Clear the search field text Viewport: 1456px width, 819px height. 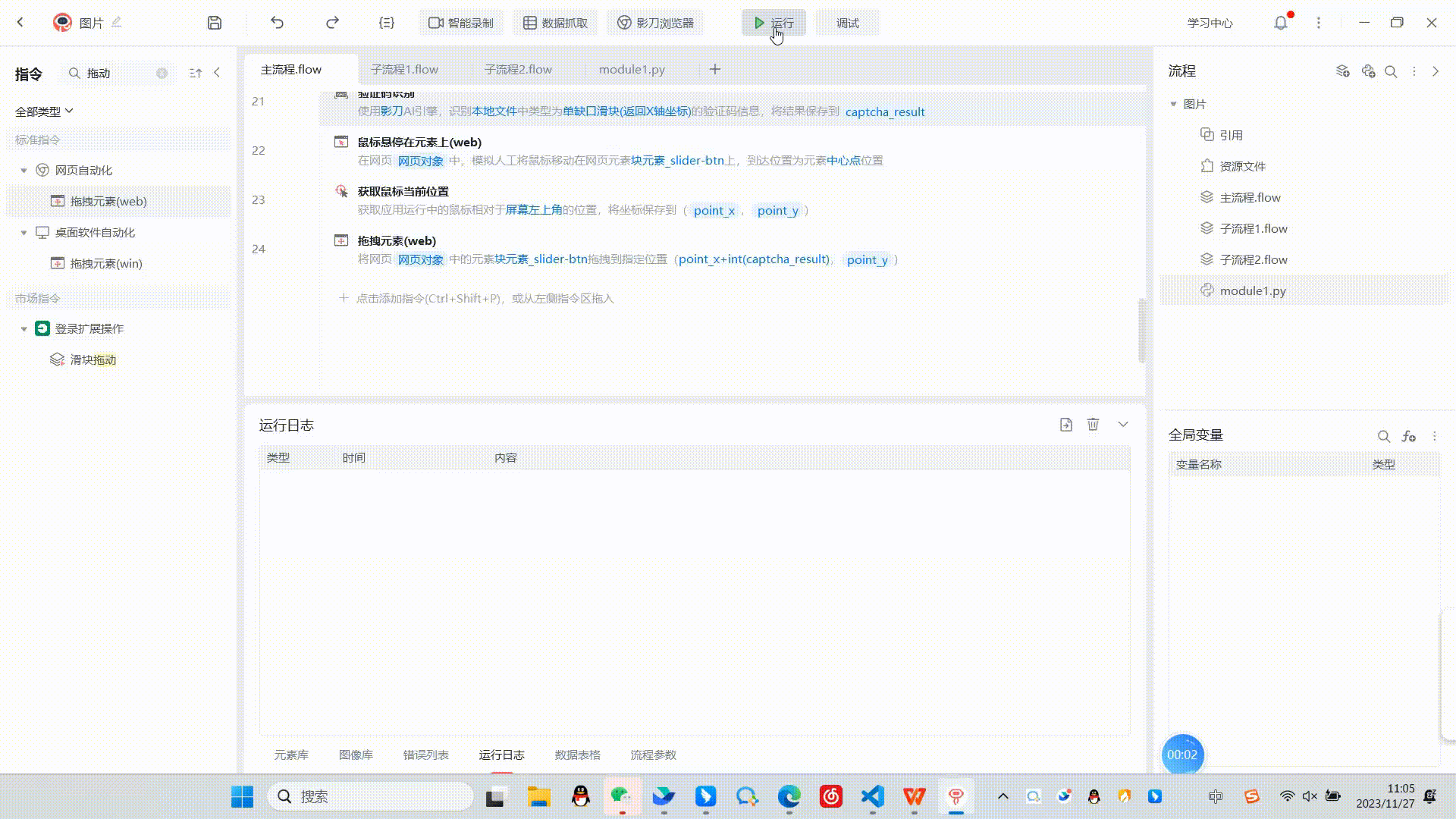click(162, 74)
